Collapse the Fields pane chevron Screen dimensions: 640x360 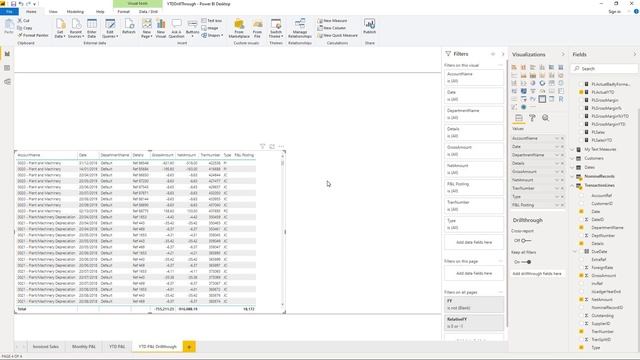click(635, 54)
